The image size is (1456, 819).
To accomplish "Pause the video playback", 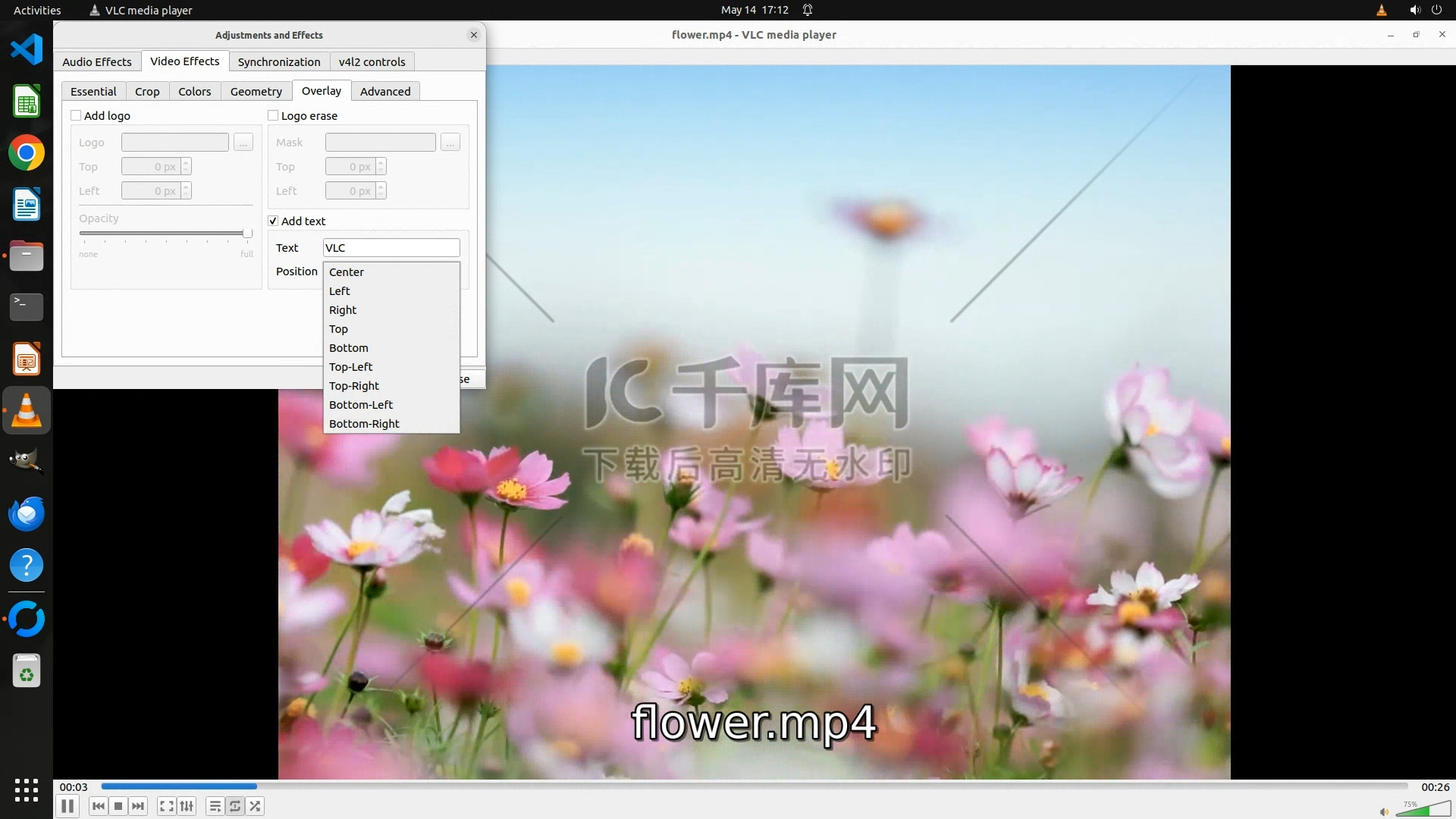I will 67,806.
